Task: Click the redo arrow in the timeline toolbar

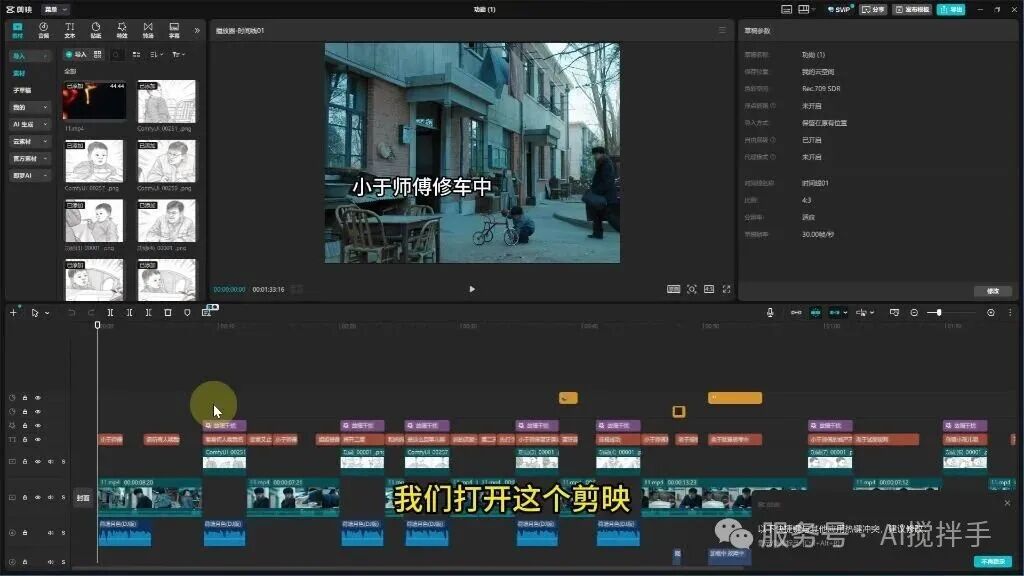Action: pyautogui.click(x=91, y=313)
